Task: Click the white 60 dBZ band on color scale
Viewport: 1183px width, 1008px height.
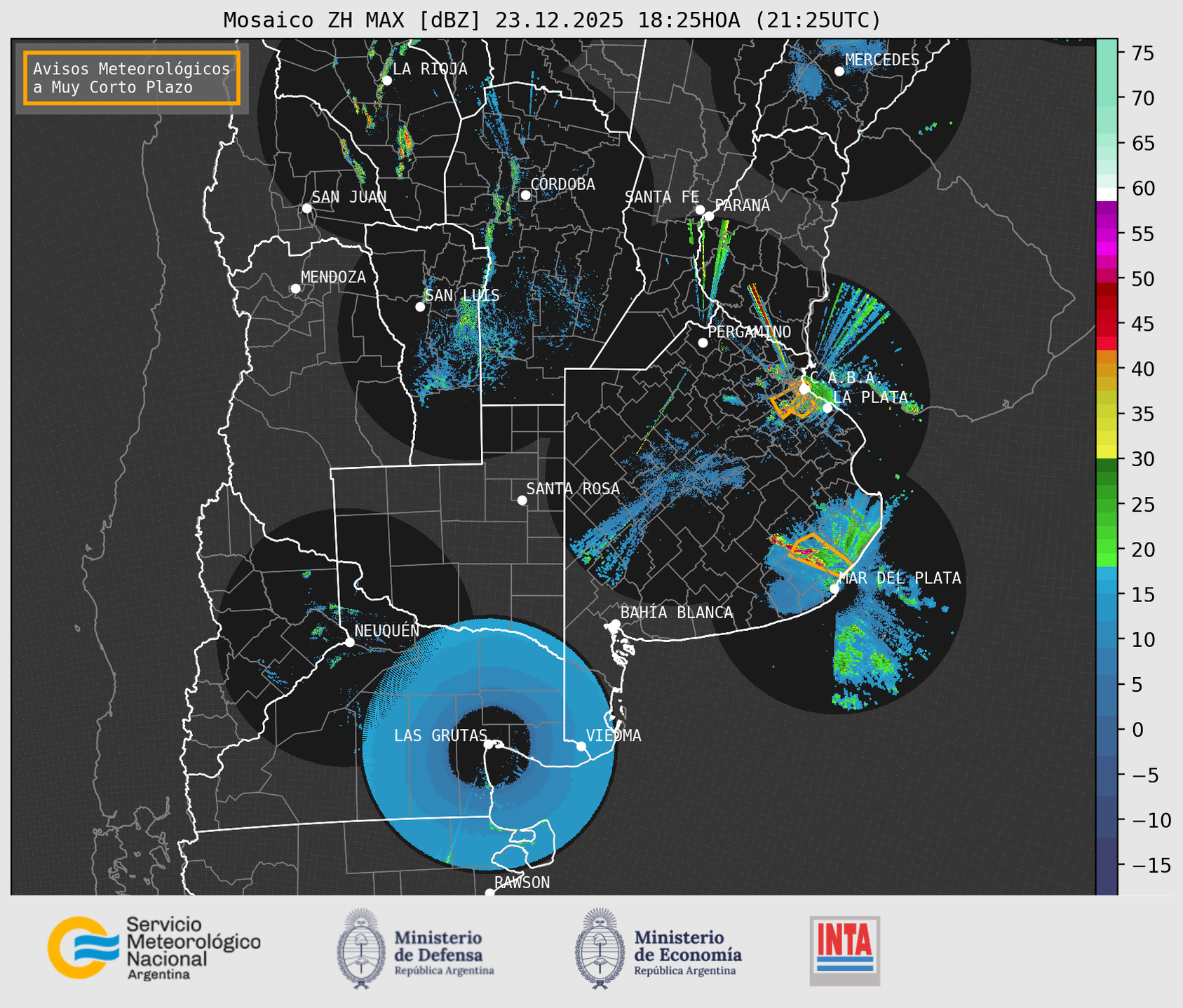Action: (1107, 194)
